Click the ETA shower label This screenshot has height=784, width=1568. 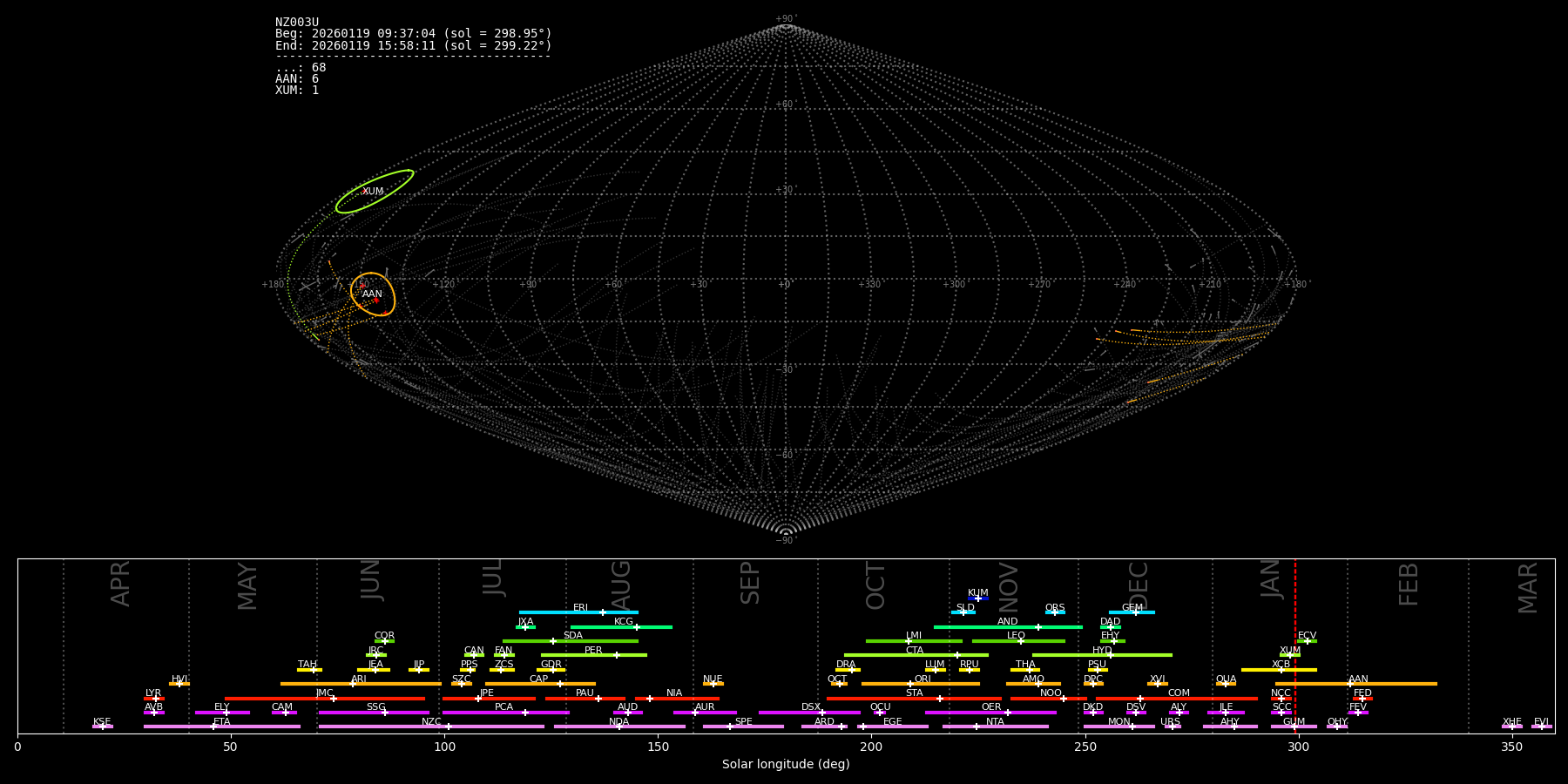[x=222, y=722]
